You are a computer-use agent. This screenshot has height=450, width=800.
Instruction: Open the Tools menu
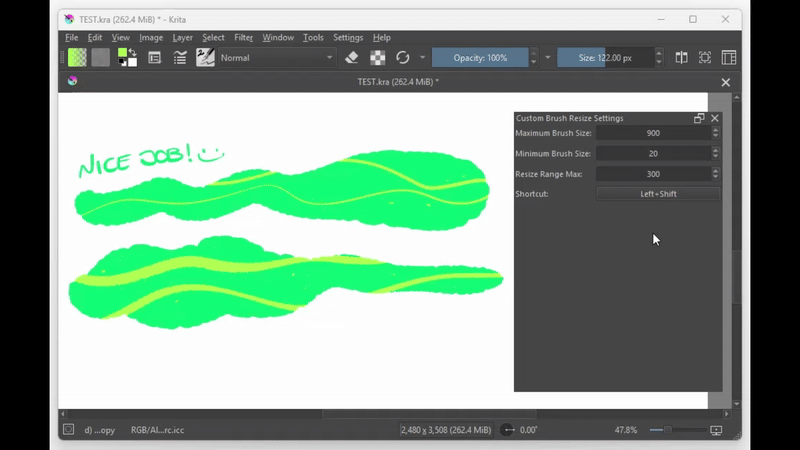pyautogui.click(x=313, y=38)
